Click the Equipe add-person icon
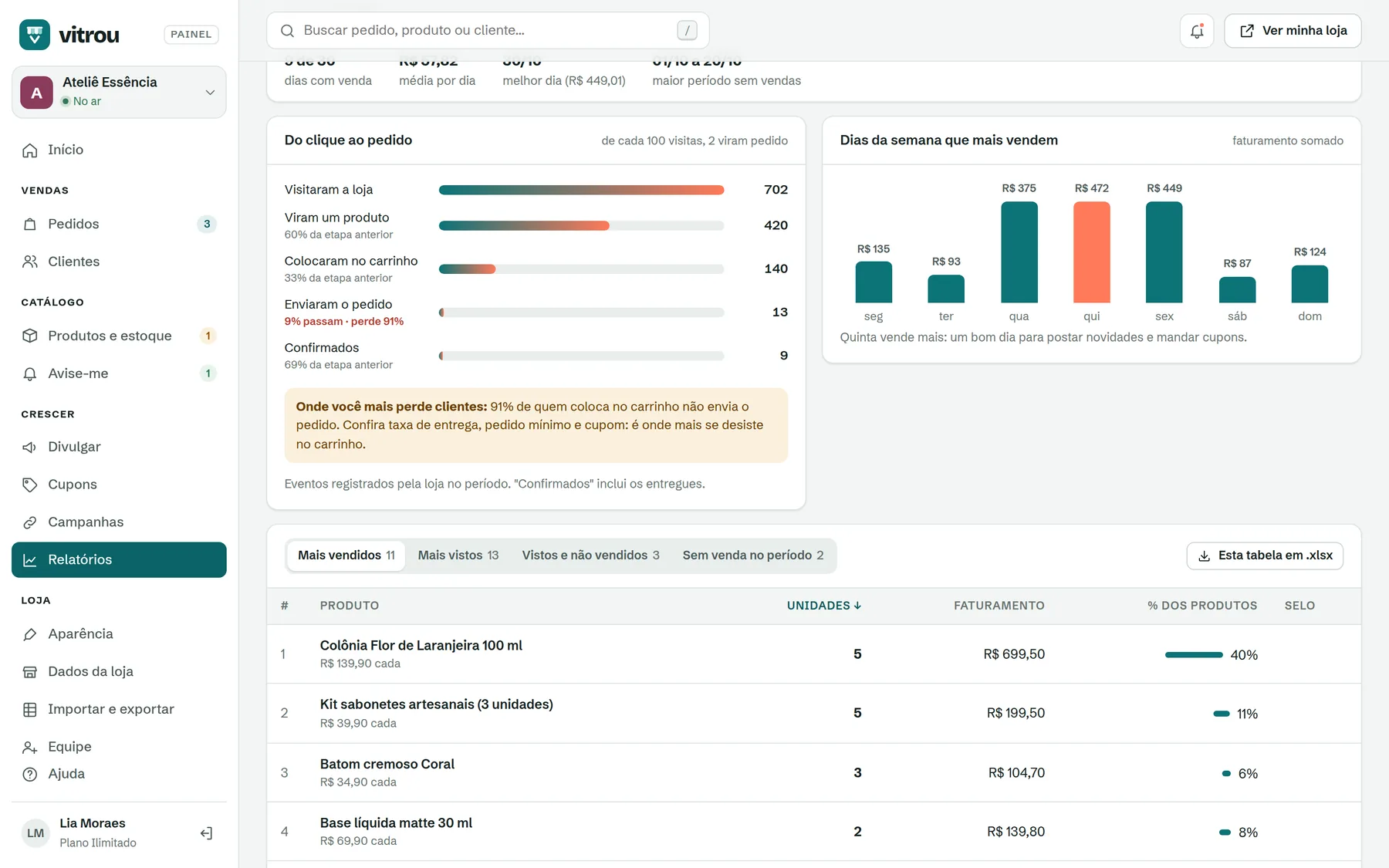Screen dimensions: 1389x868 click(x=30, y=748)
